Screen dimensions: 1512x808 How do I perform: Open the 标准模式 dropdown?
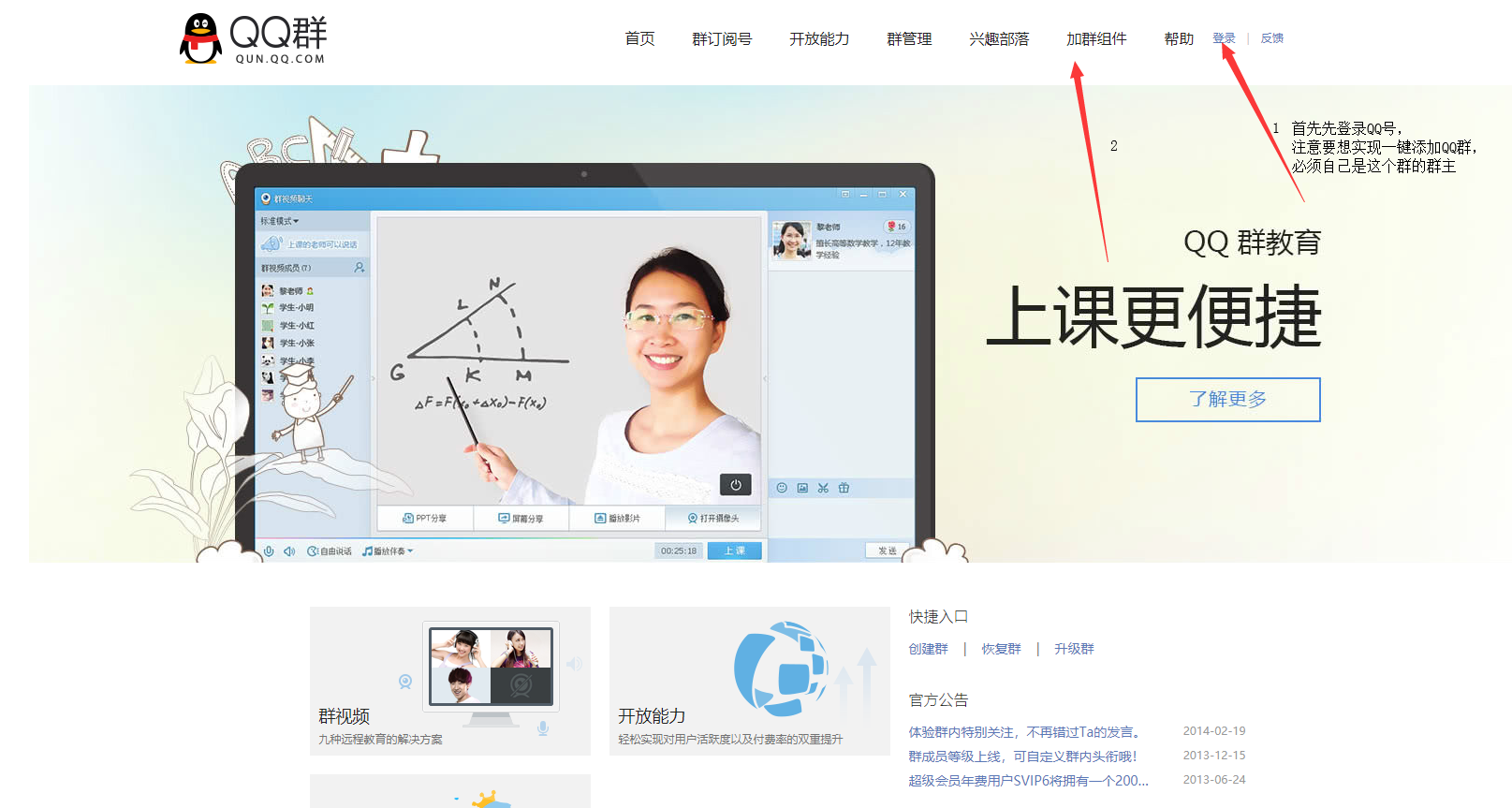(x=280, y=222)
